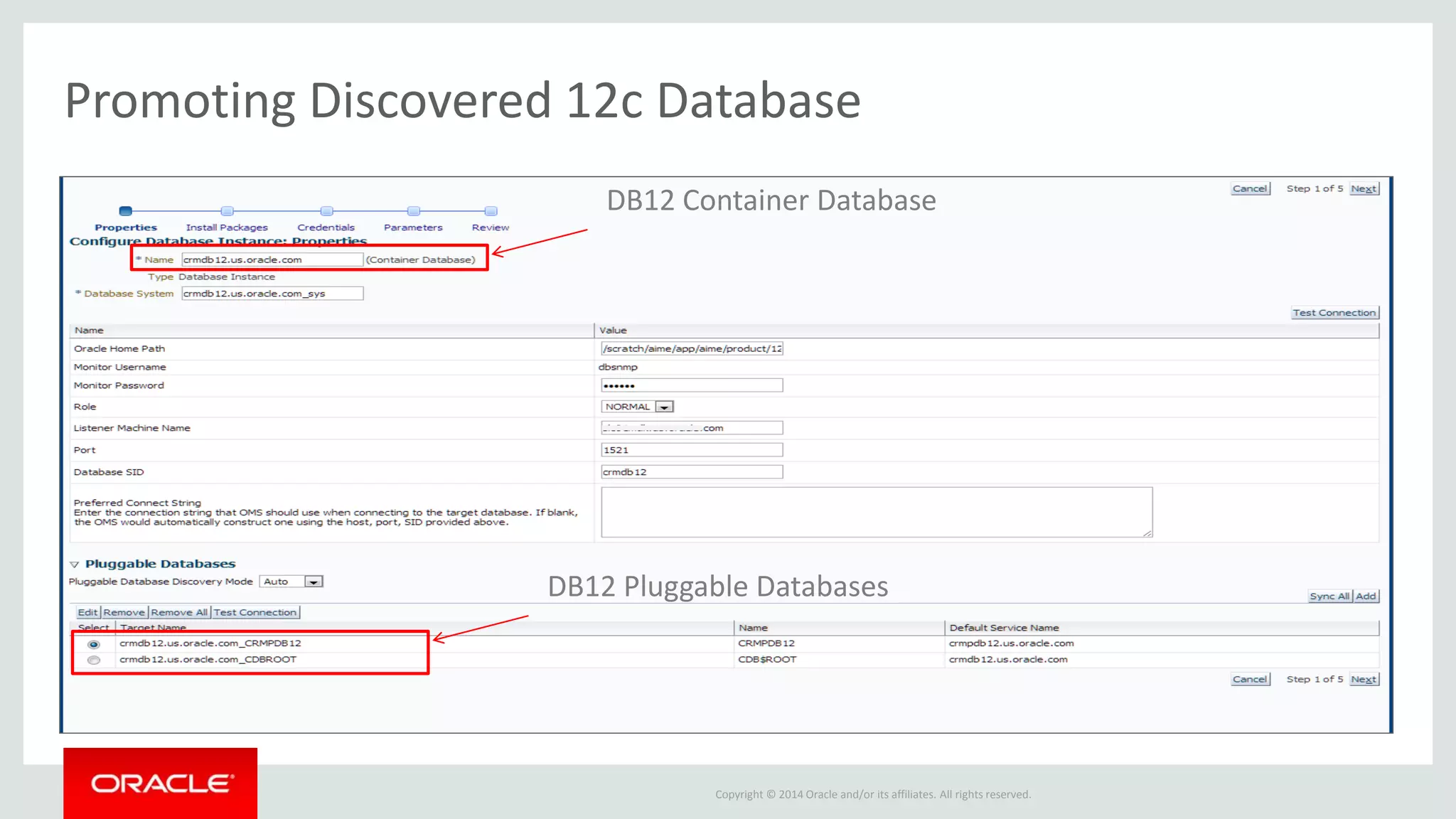Select radio for crmdb12.us.oracle.com_CRMPDB12

pyautogui.click(x=94, y=644)
